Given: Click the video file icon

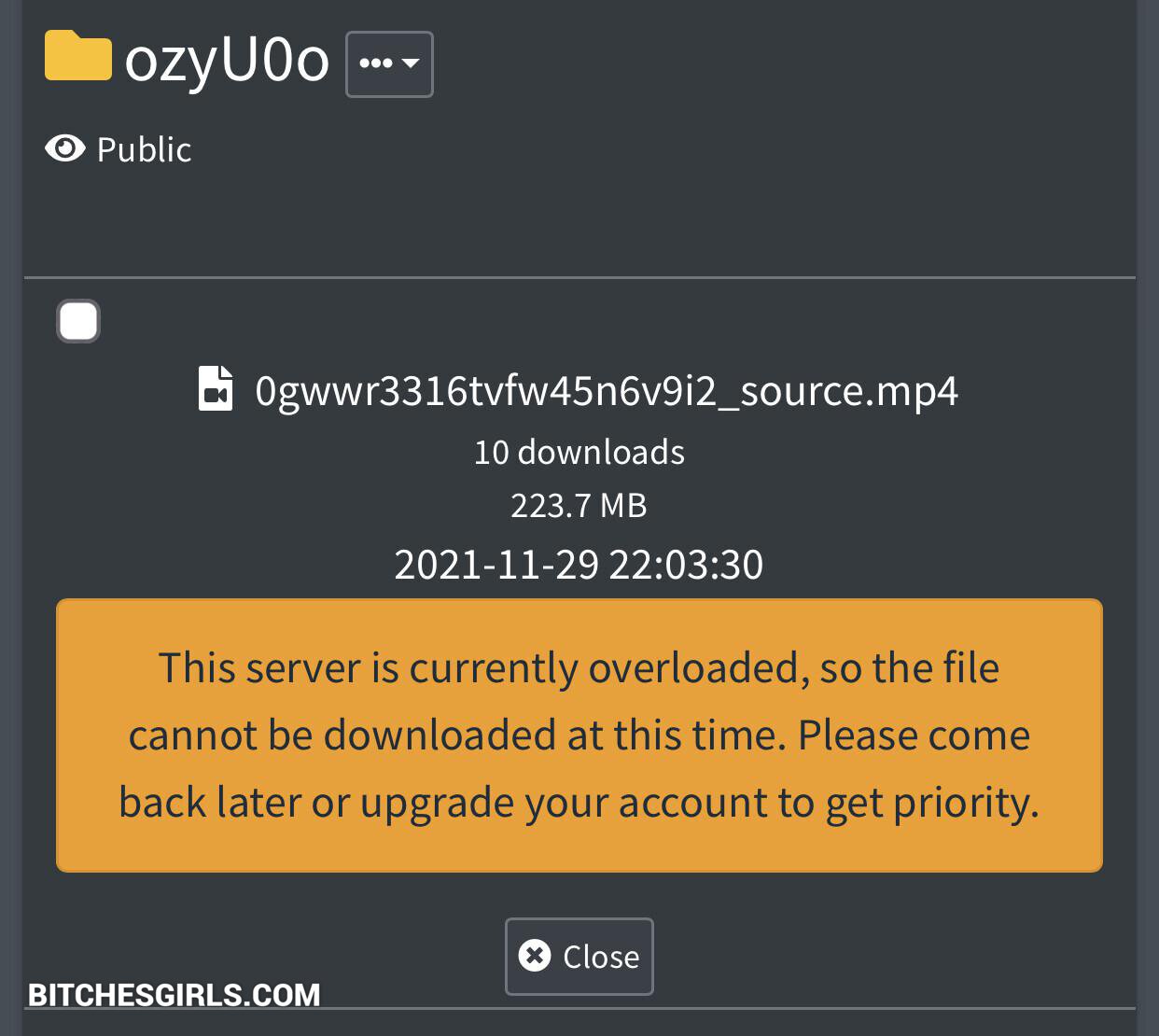Looking at the screenshot, I should (216, 389).
